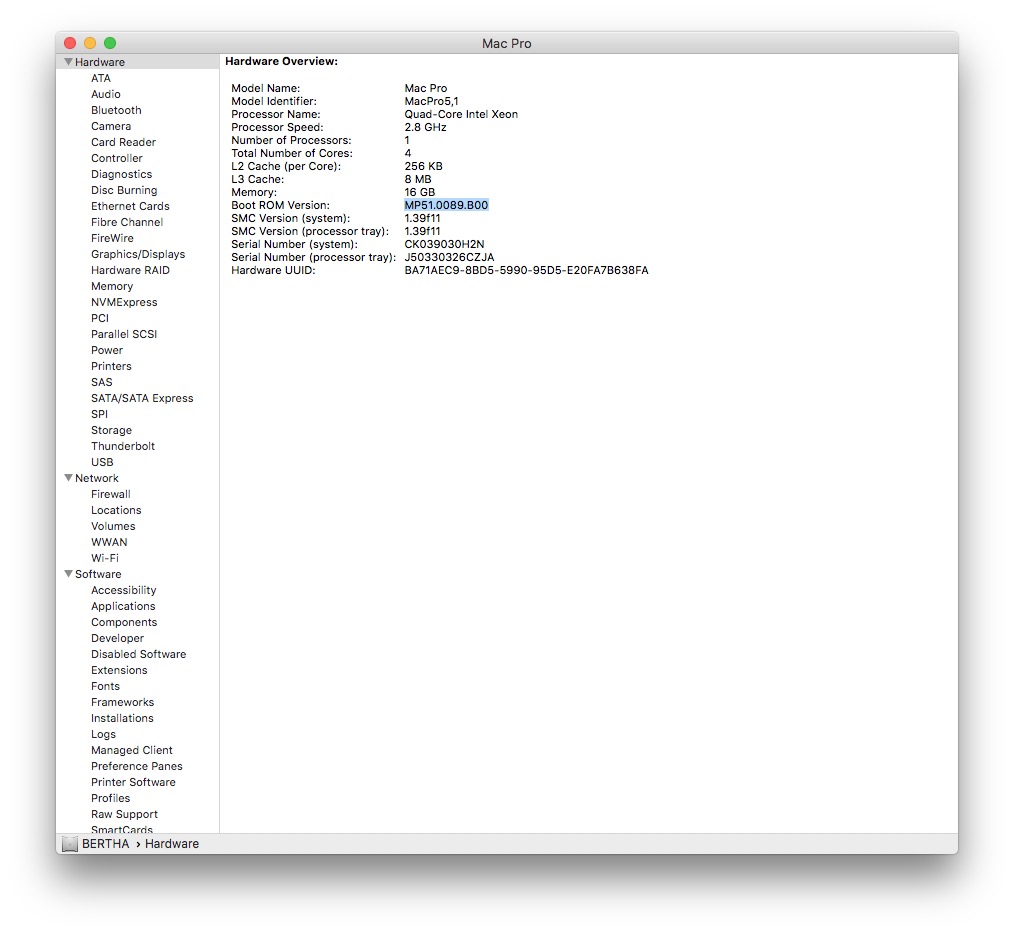Open SATA/SATA Express information
The image size is (1014, 934).
(x=142, y=398)
